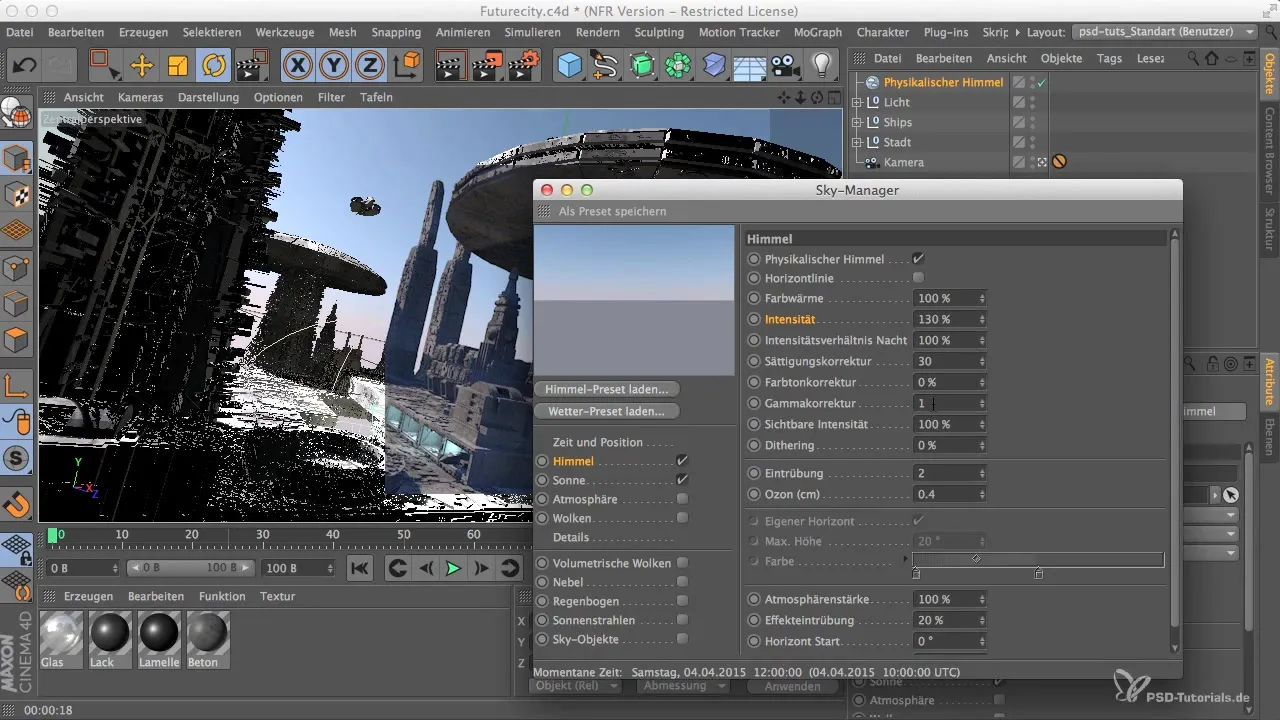Open the viewport Darstellung menu

(208, 97)
